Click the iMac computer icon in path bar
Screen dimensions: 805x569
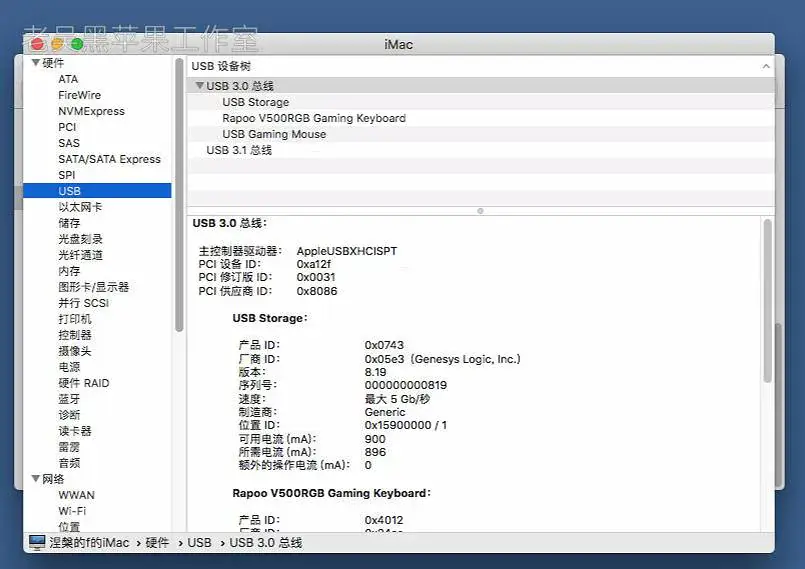[37, 542]
